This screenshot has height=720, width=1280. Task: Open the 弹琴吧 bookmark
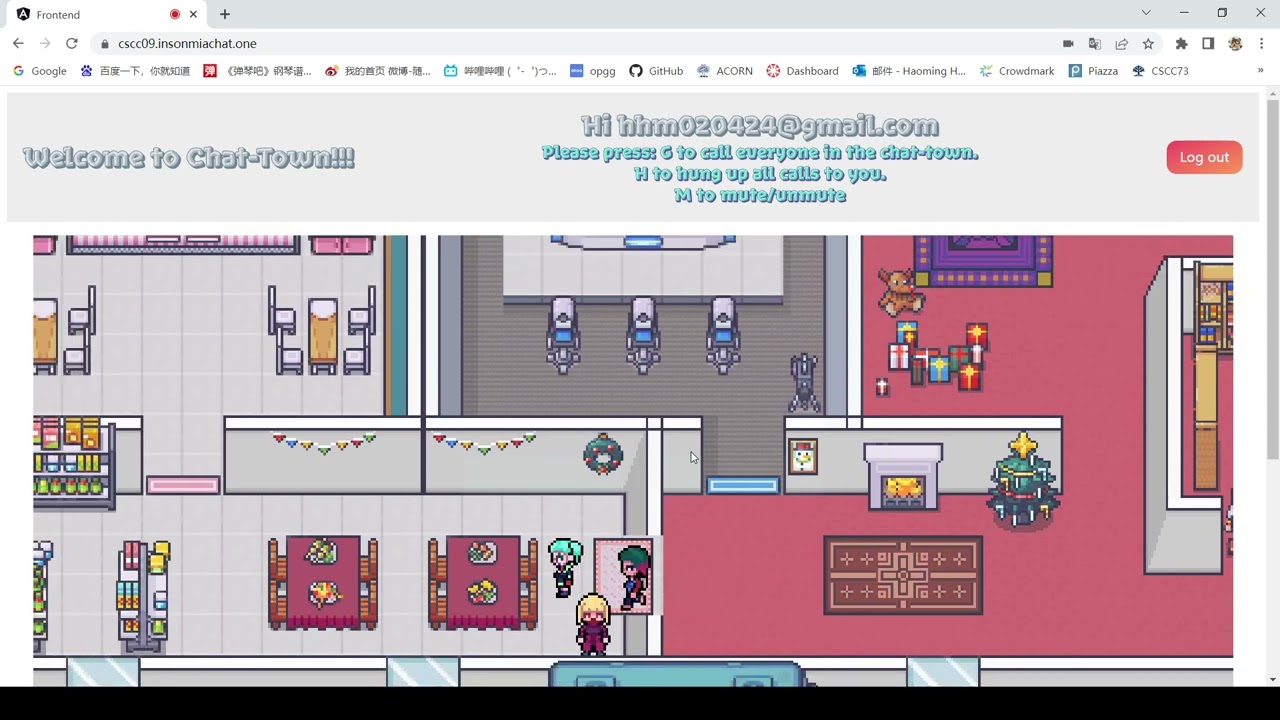point(258,71)
